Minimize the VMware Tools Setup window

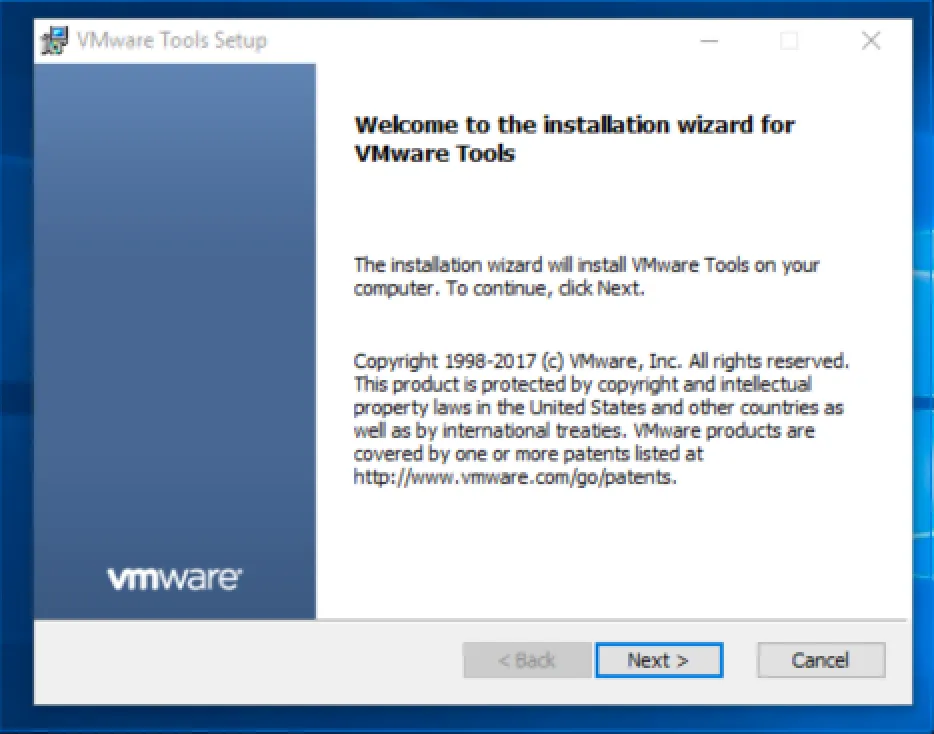(x=709, y=41)
